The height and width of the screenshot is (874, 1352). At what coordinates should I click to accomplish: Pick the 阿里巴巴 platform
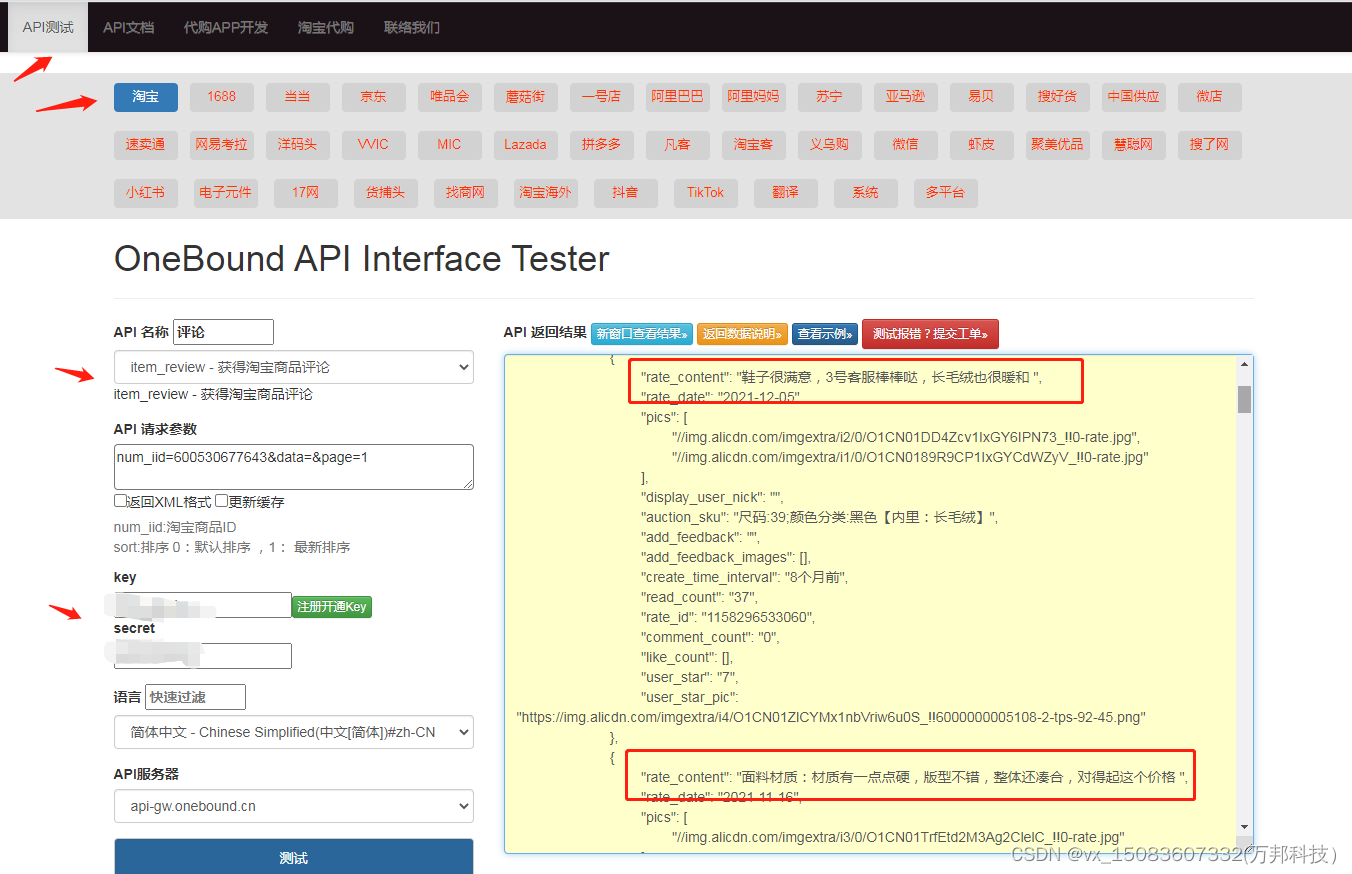[x=678, y=97]
